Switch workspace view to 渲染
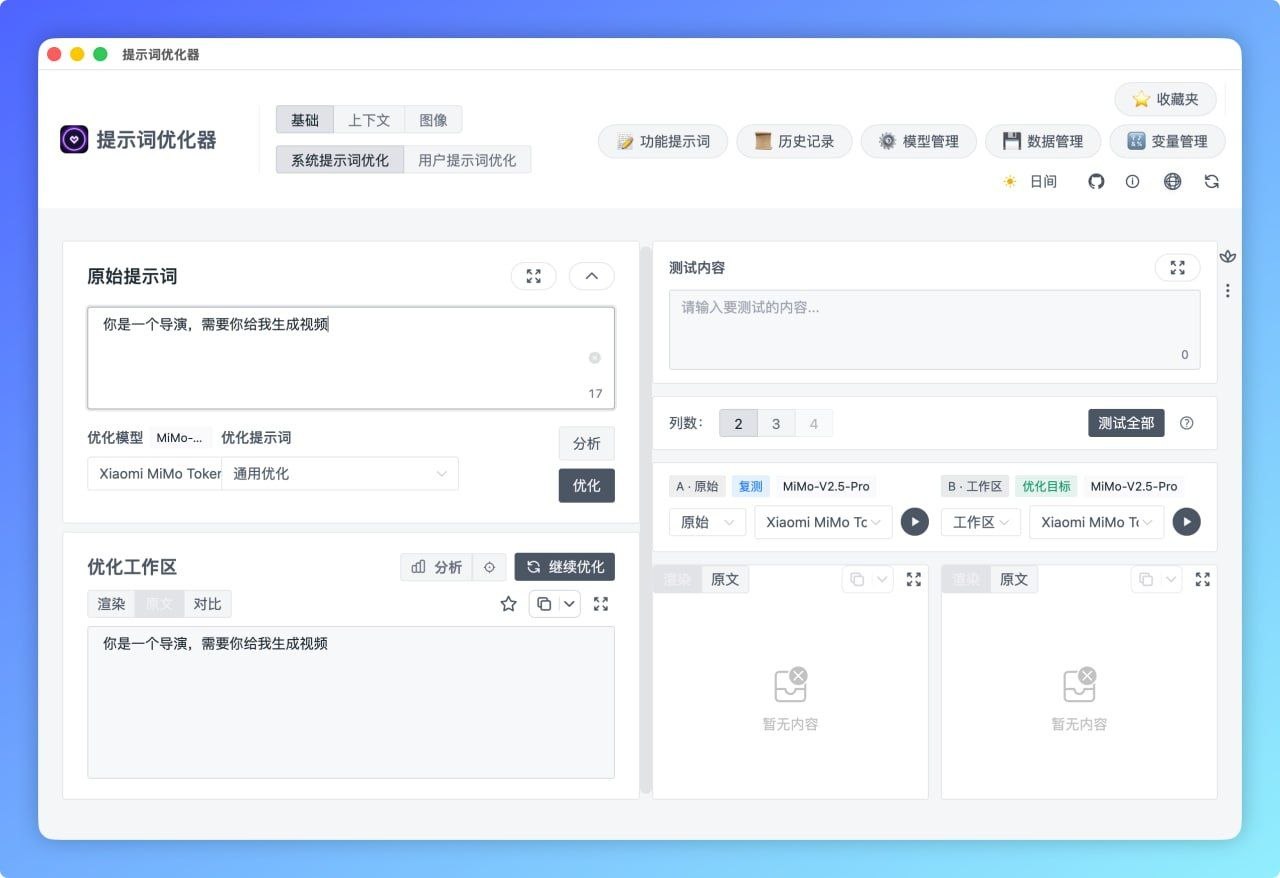 (111, 604)
